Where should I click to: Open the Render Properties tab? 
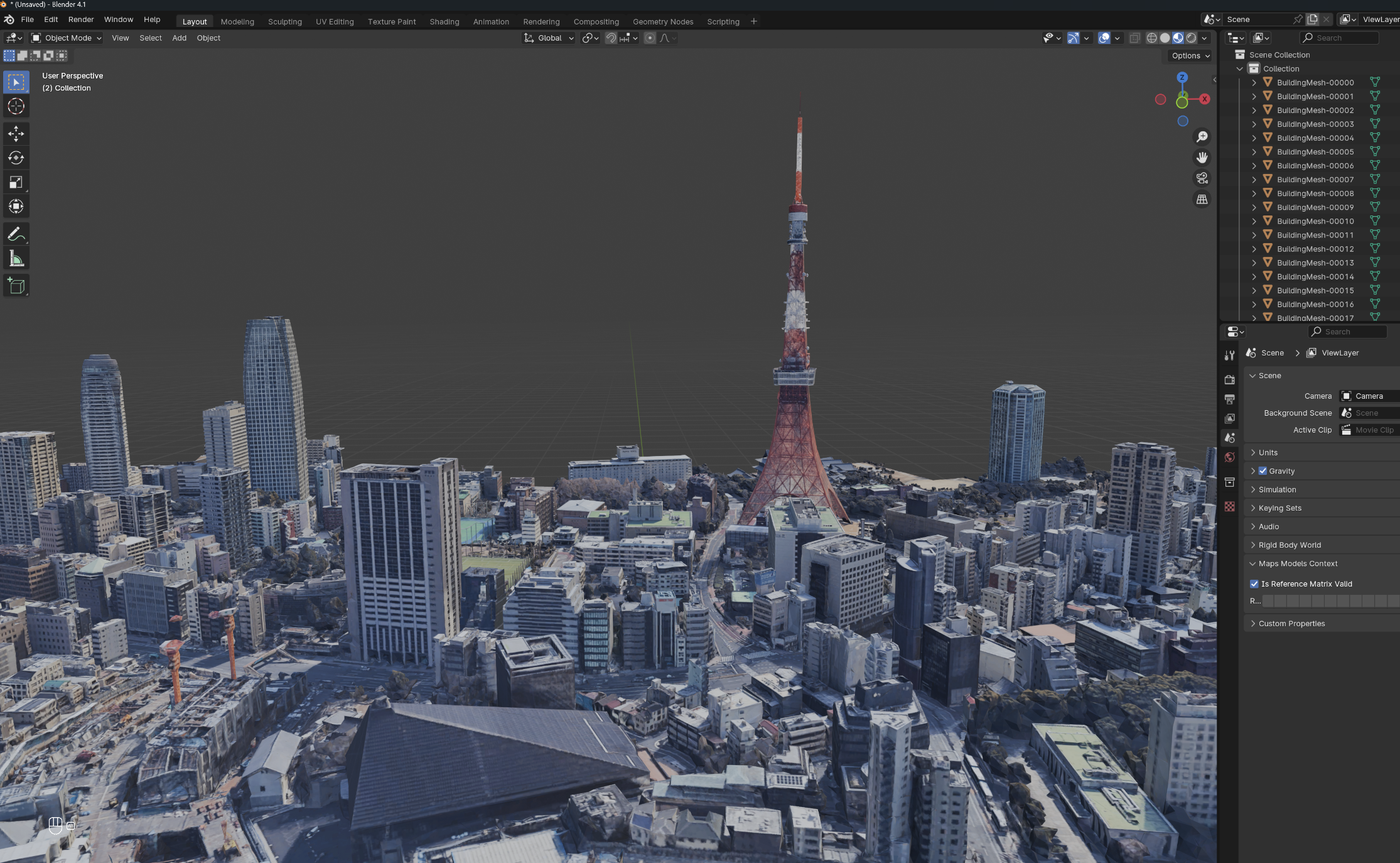1230,379
